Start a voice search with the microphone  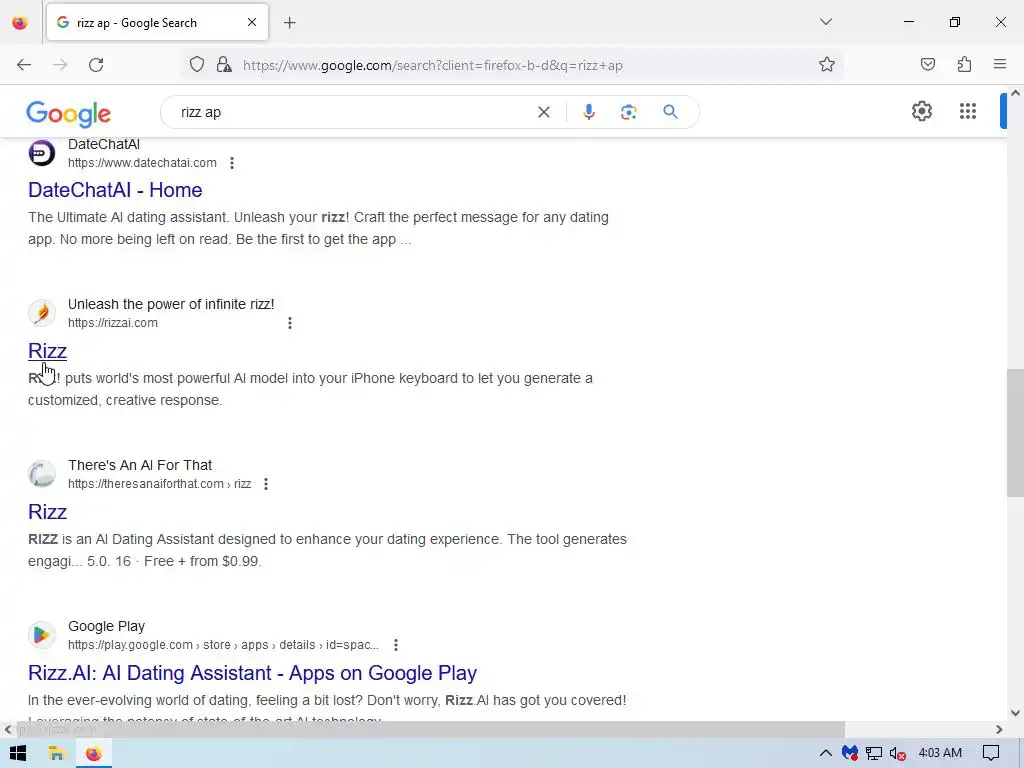click(x=588, y=112)
